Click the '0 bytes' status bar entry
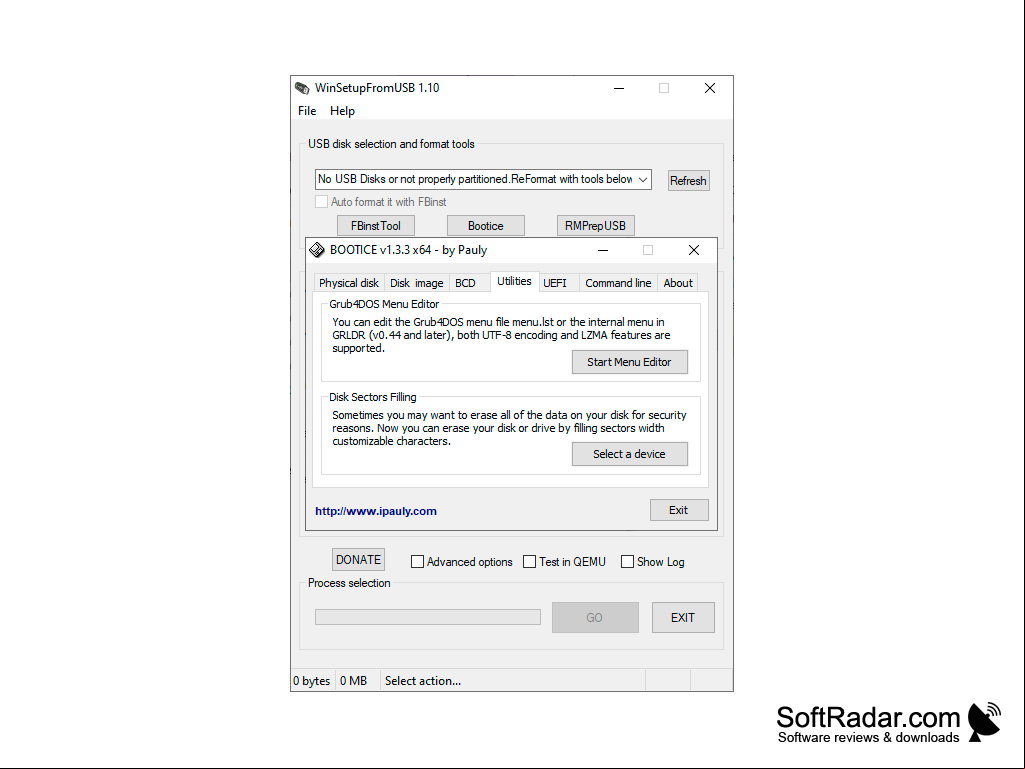Image resolution: width=1025 pixels, height=769 pixels. click(312, 681)
